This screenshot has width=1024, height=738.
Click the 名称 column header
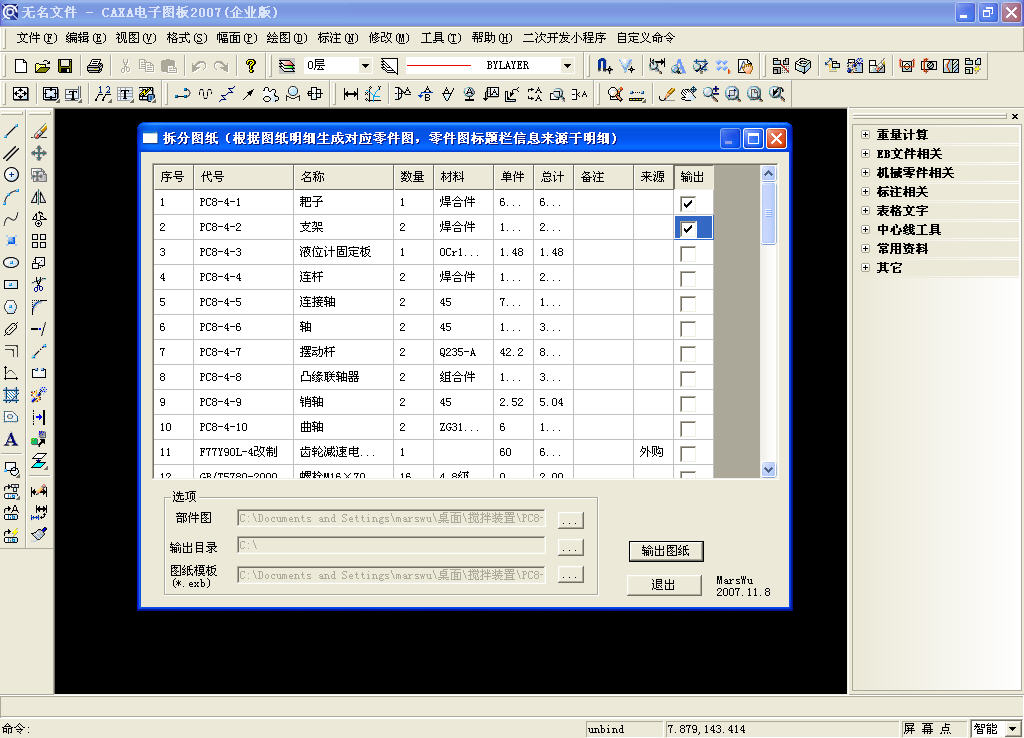tap(344, 177)
